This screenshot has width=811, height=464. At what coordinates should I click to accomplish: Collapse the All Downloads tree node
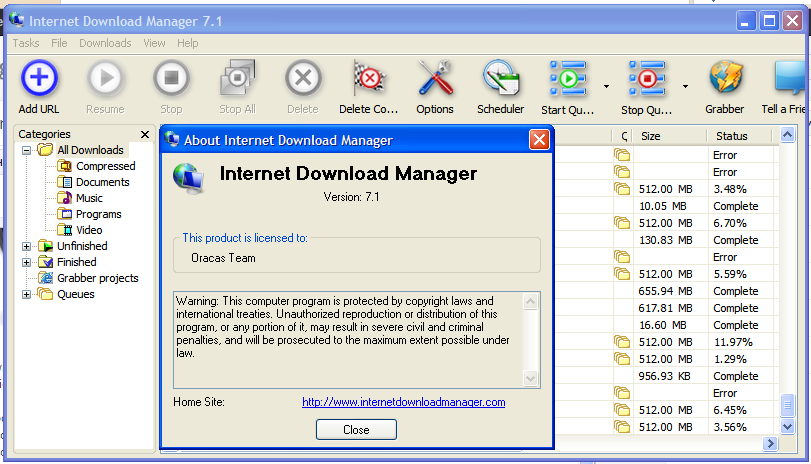pyautogui.click(x=26, y=151)
